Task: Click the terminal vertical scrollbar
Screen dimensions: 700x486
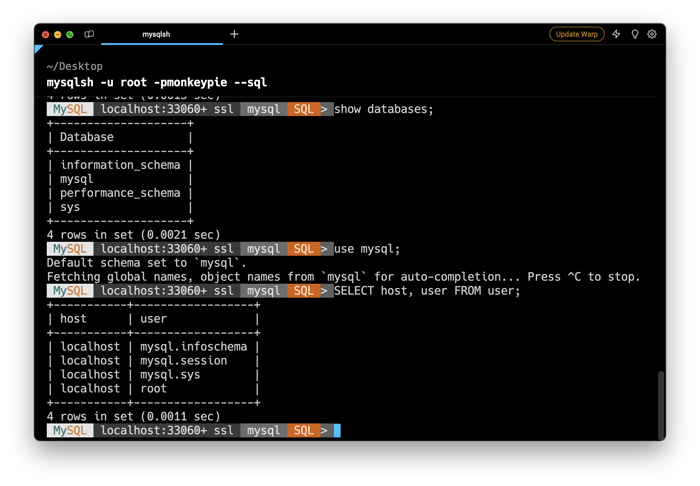Action: point(661,404)
